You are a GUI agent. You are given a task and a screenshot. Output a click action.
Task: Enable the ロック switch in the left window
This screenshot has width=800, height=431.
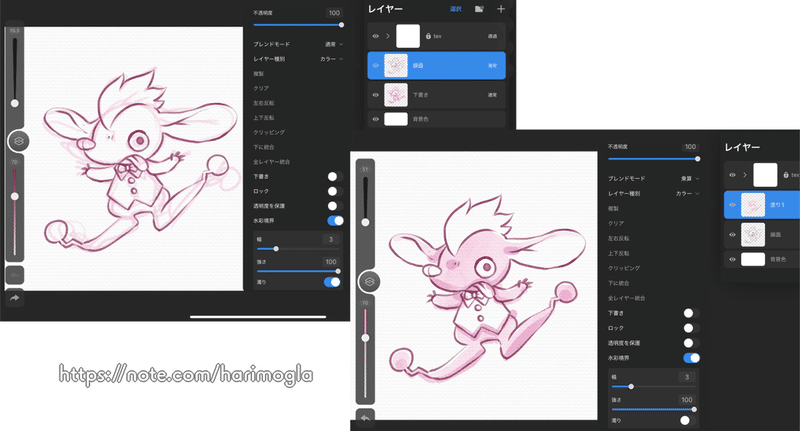pyautogui.click(x=335, y=191)
